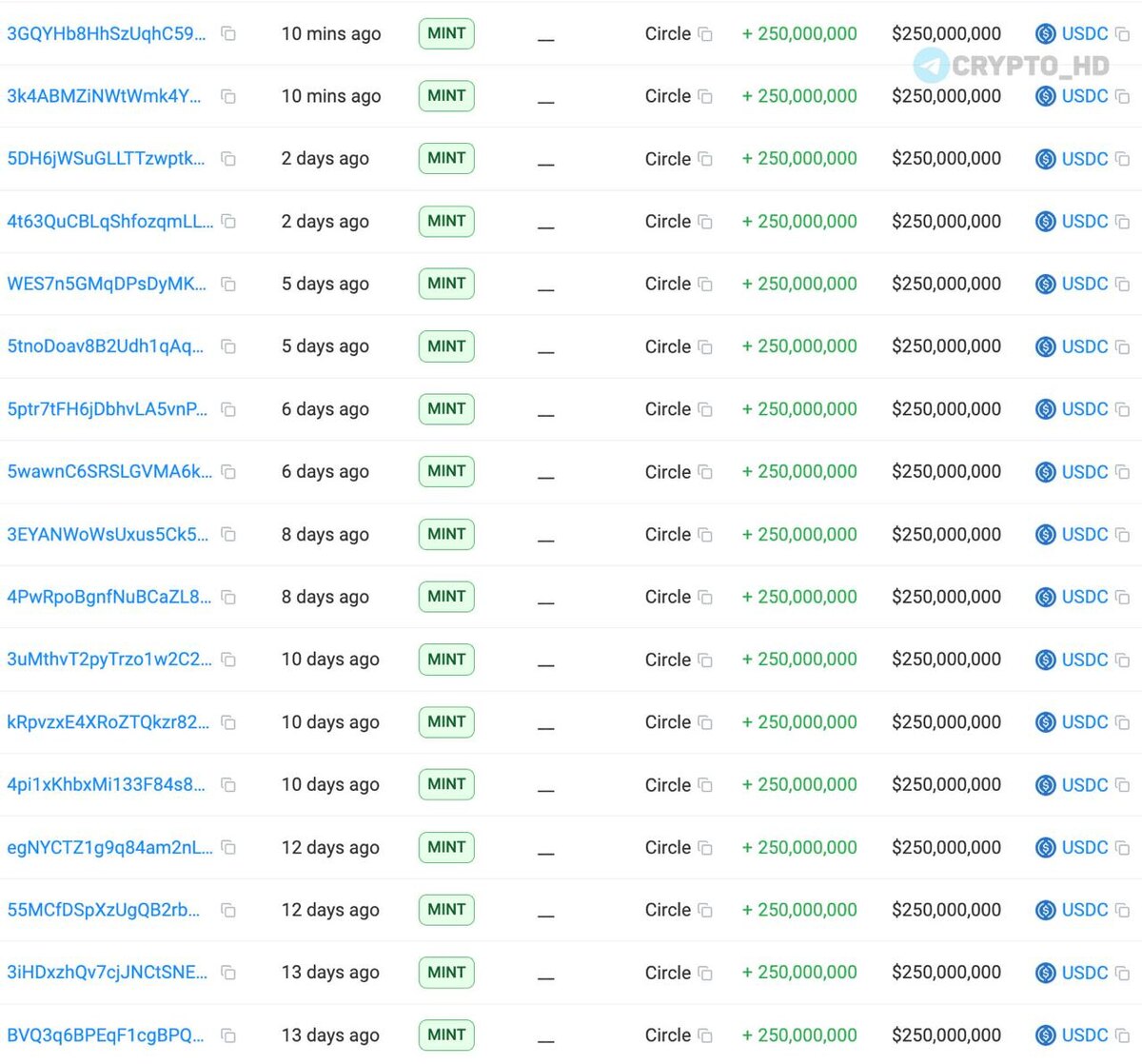Screen dimensions: 1142x1064
Task: Copy transaction hash 55MCfDSpXzUgQB2rb
Action: click(x=228, y=910)
